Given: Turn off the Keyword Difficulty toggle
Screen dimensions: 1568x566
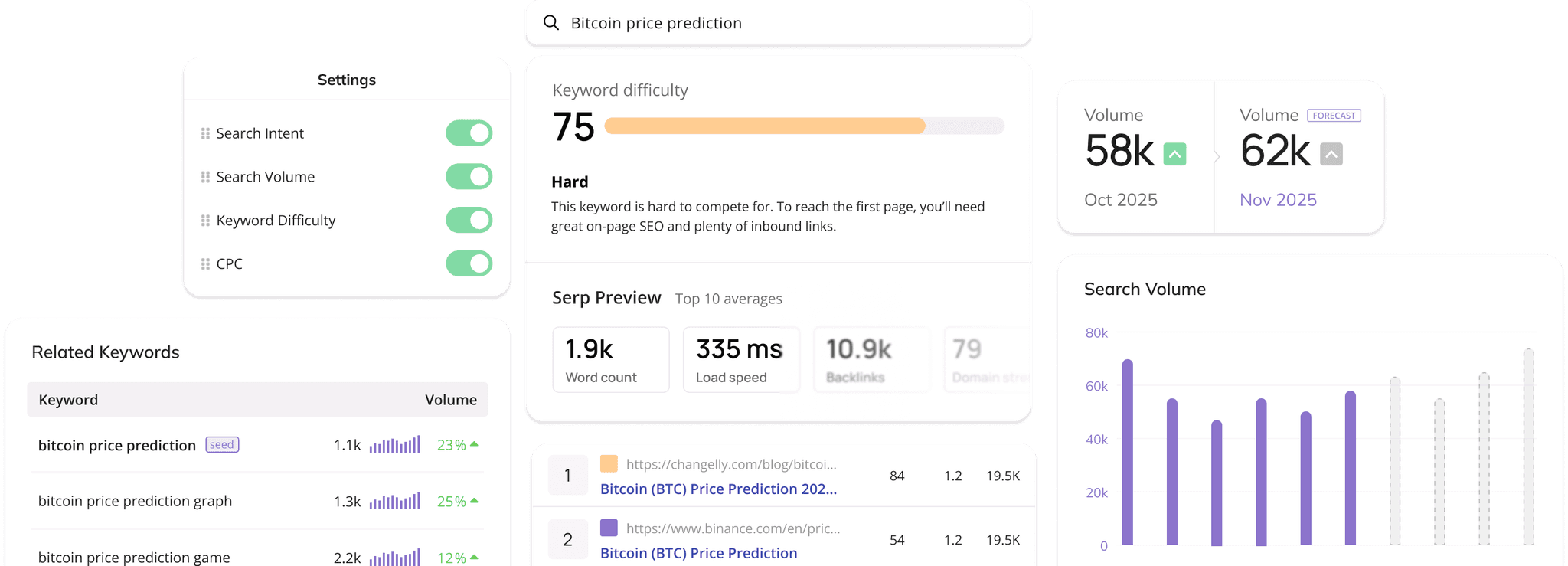Looking at the screenshot, I should coord(469,221).
